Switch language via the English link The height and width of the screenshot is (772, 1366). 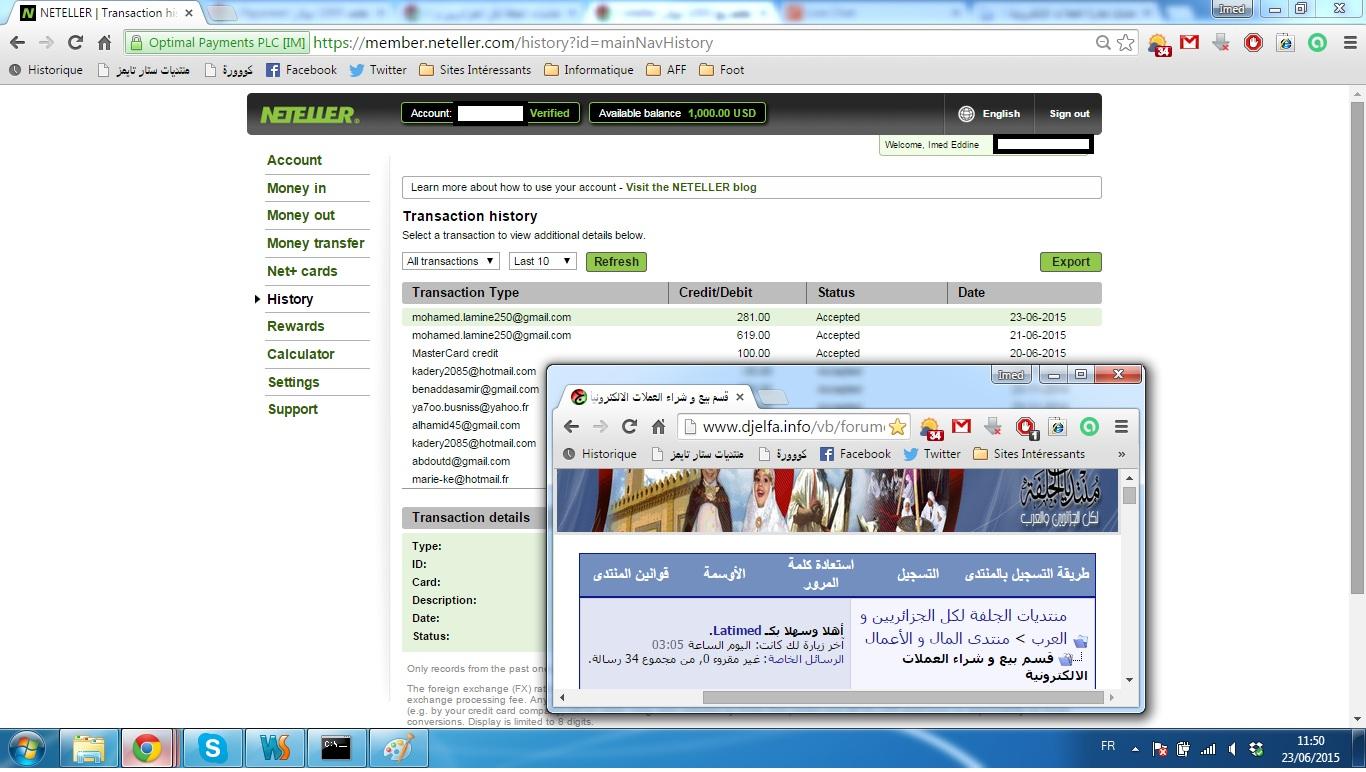pyautogui.click(x=1001, y=114)
